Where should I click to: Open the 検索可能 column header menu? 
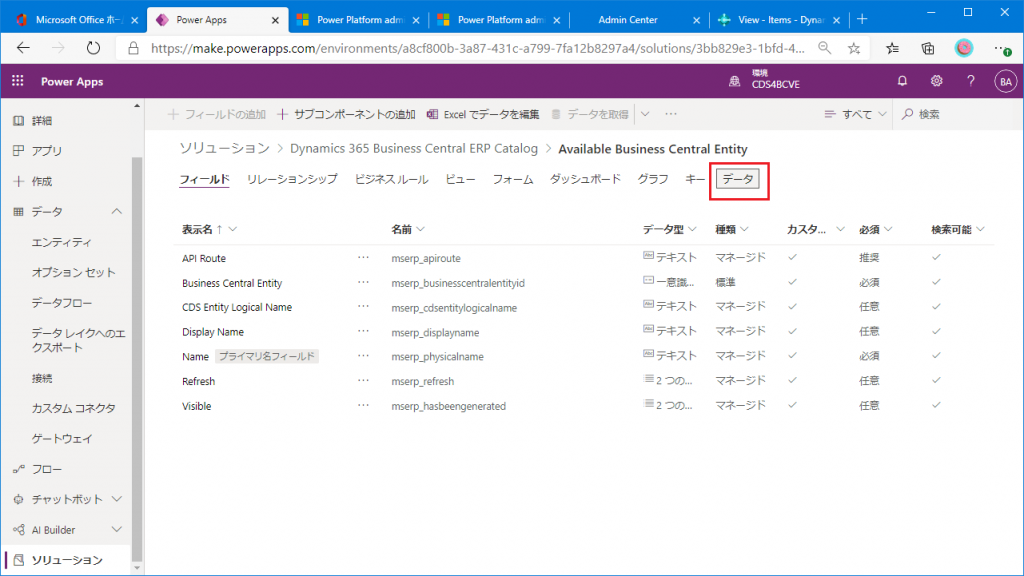coord(958,229)
